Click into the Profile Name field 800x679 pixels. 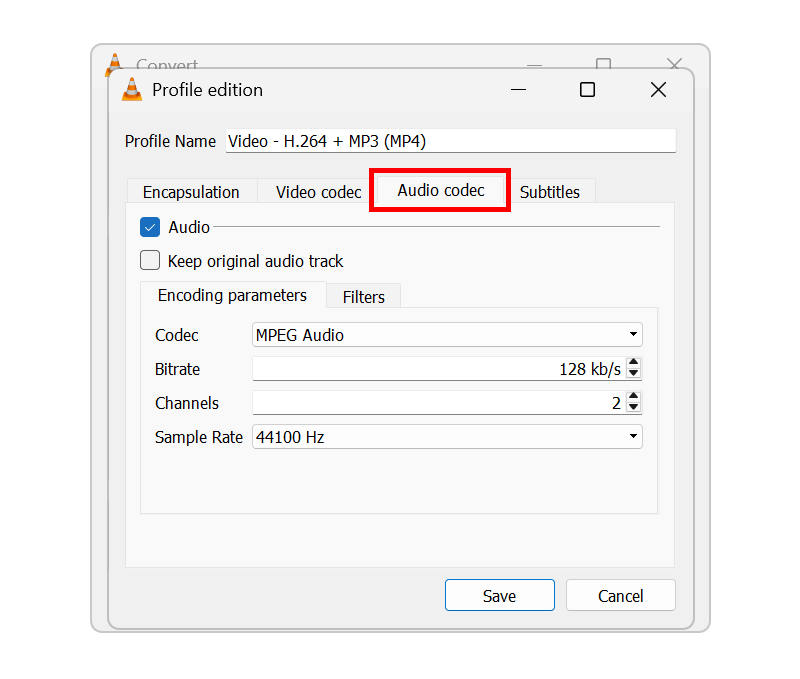(x=451, y=141)
